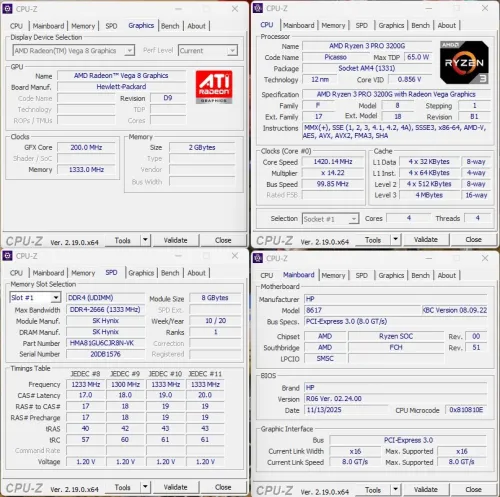Image resolution: width=500 pixels, height=497 pixels.
Task: Open the About tab in the SPD window
Action: click(196, 273)
